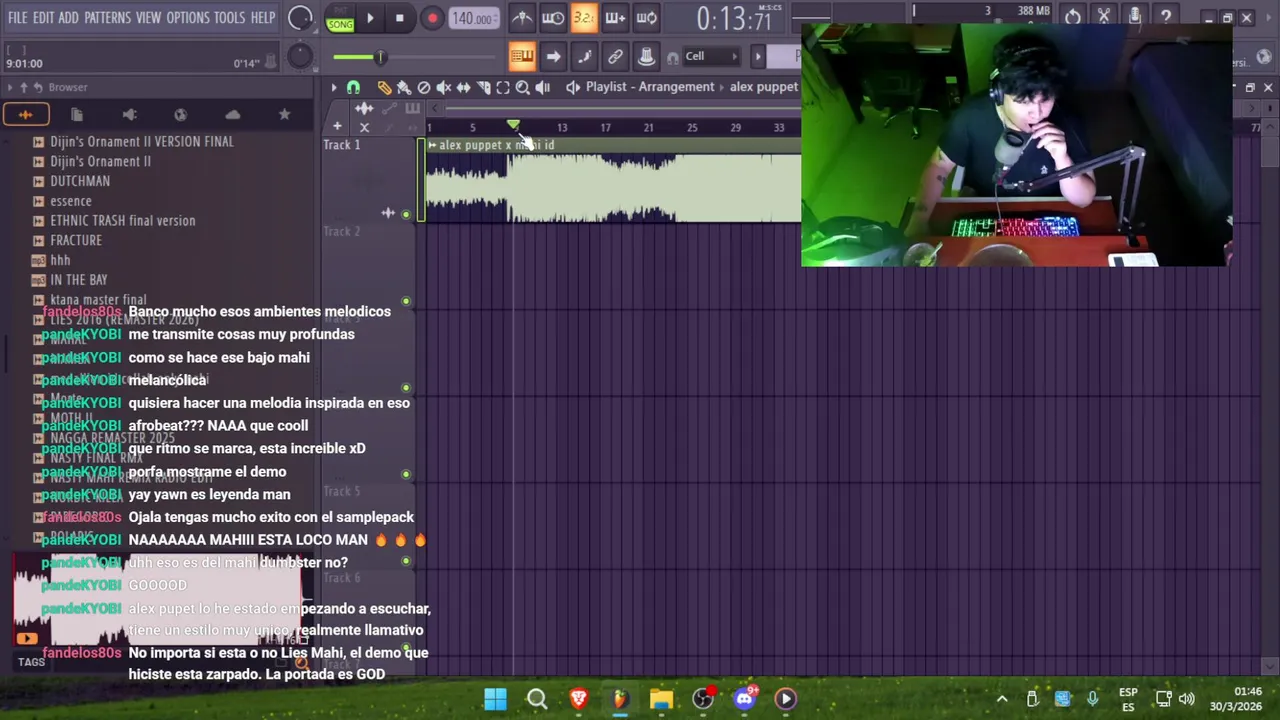Open the PATTERNS menu

[107, 18]
